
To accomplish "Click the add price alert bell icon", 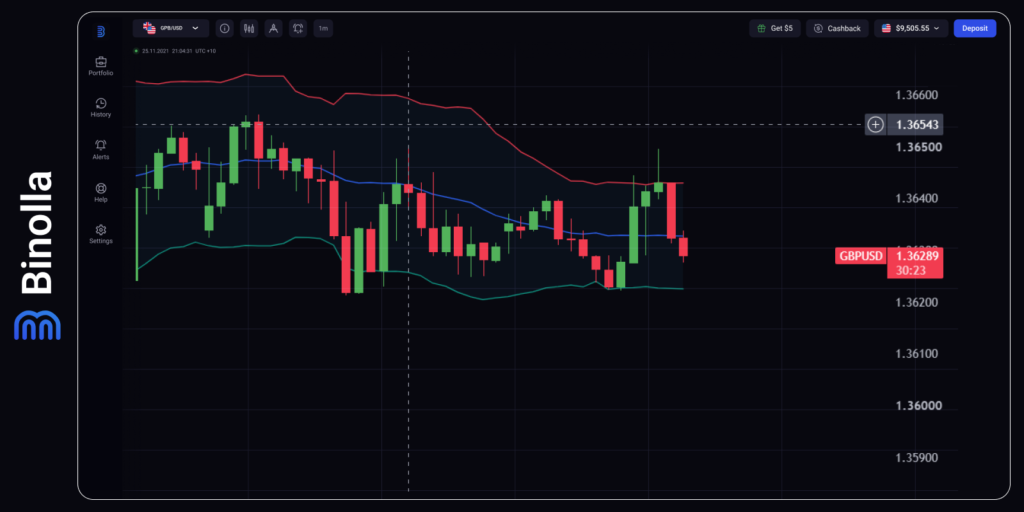I will coord(298,28).
